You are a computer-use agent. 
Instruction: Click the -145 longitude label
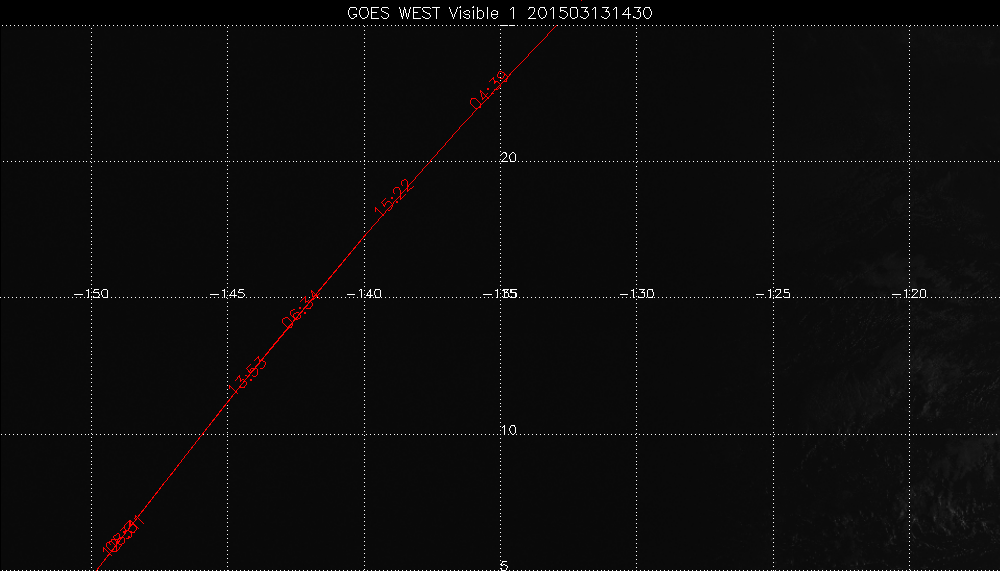click(228, 294)
